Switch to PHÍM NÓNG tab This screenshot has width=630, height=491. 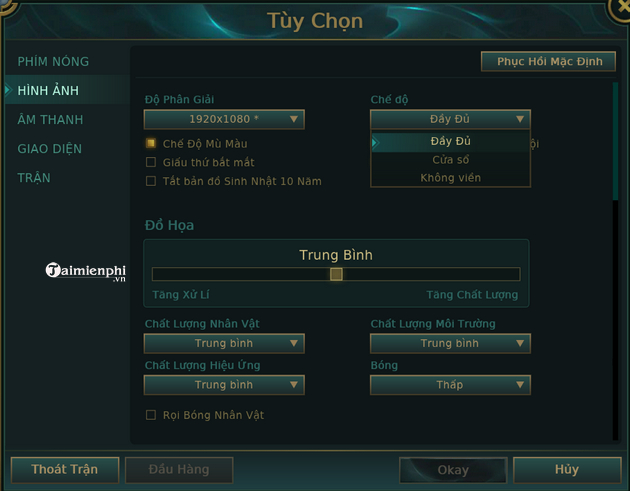[53, 61]
